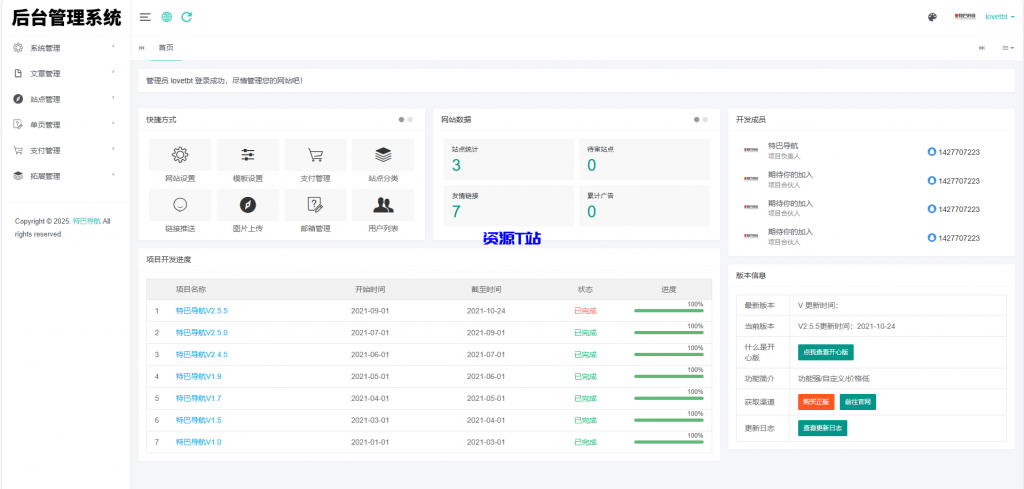The height and width of the screenshot is (489, 1024).
Task: Open the 站点统计 card showing 3
Action: (x=509, y=159)
